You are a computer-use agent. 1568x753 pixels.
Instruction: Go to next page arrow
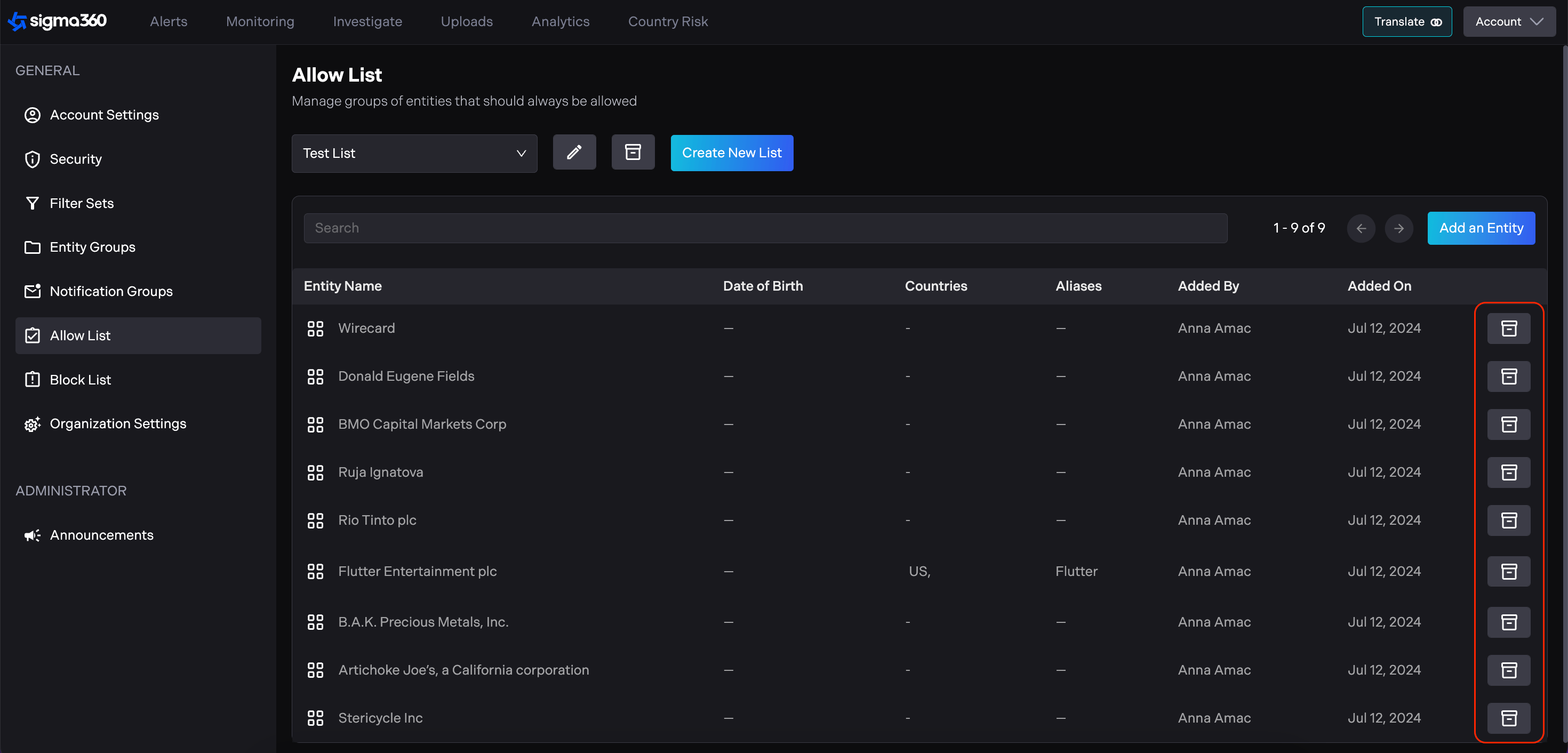1398,228
